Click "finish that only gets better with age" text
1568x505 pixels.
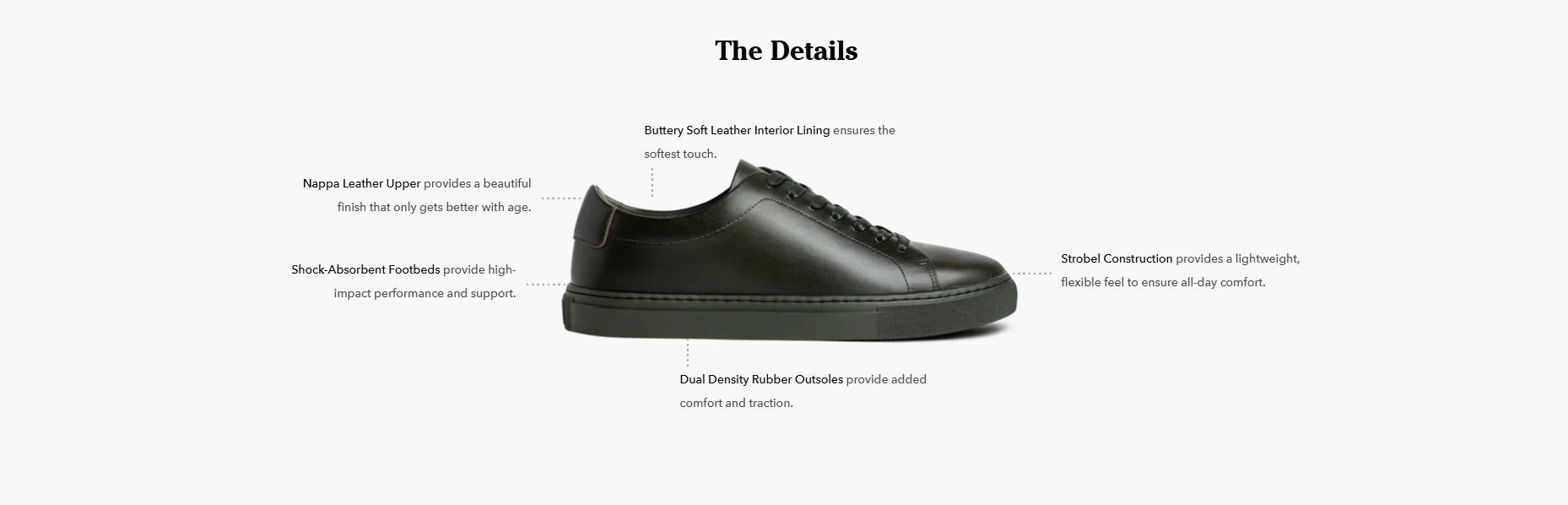pyautogui.click(x=434, y=207)
